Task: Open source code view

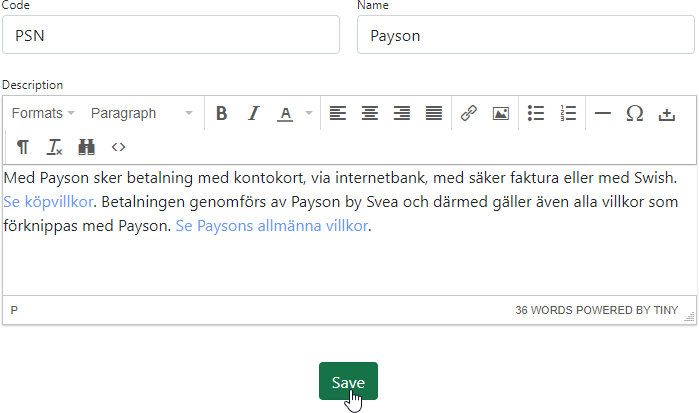Action: point(118,147)
